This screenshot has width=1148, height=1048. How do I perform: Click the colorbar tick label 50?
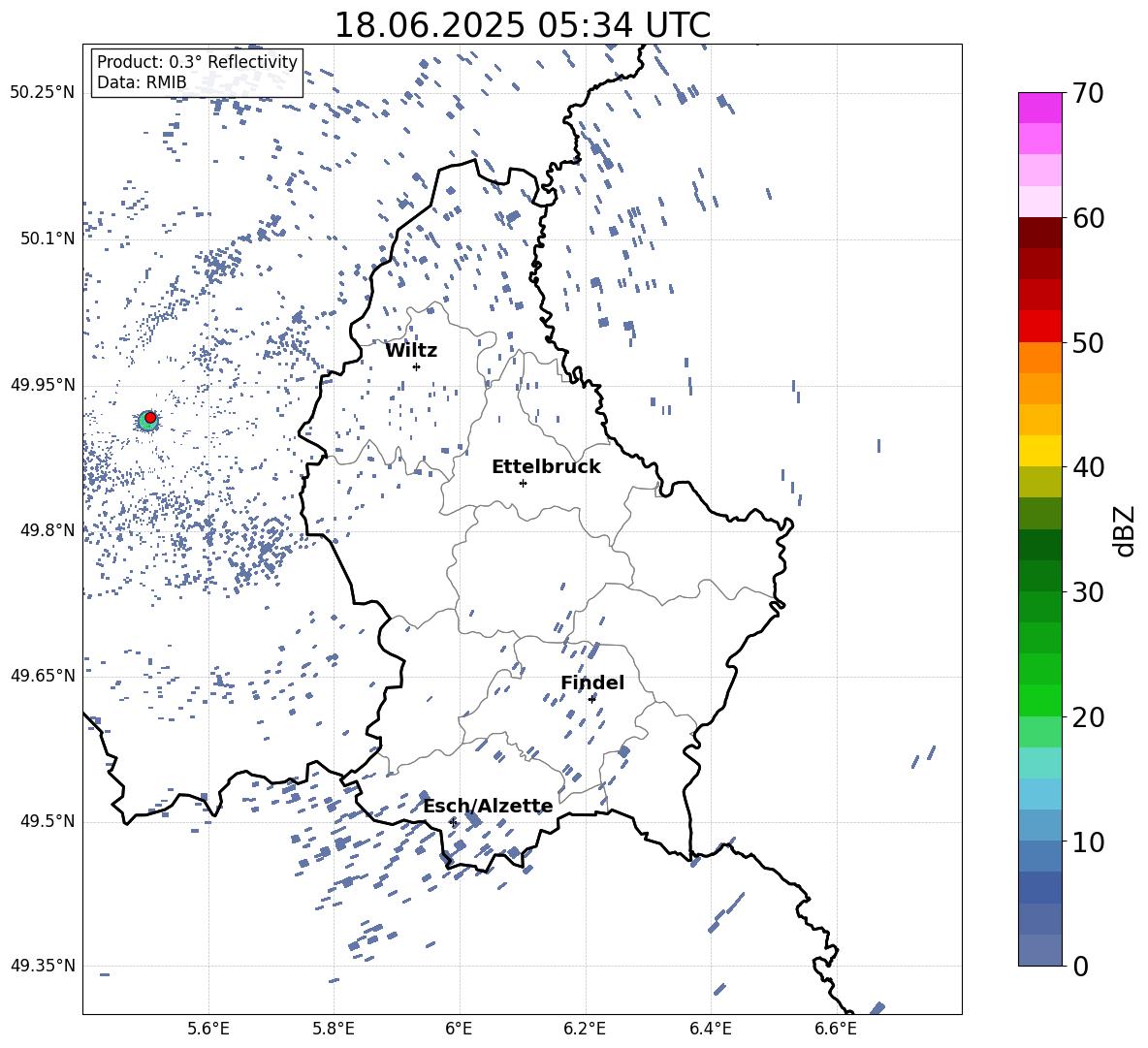[1089, 342]
